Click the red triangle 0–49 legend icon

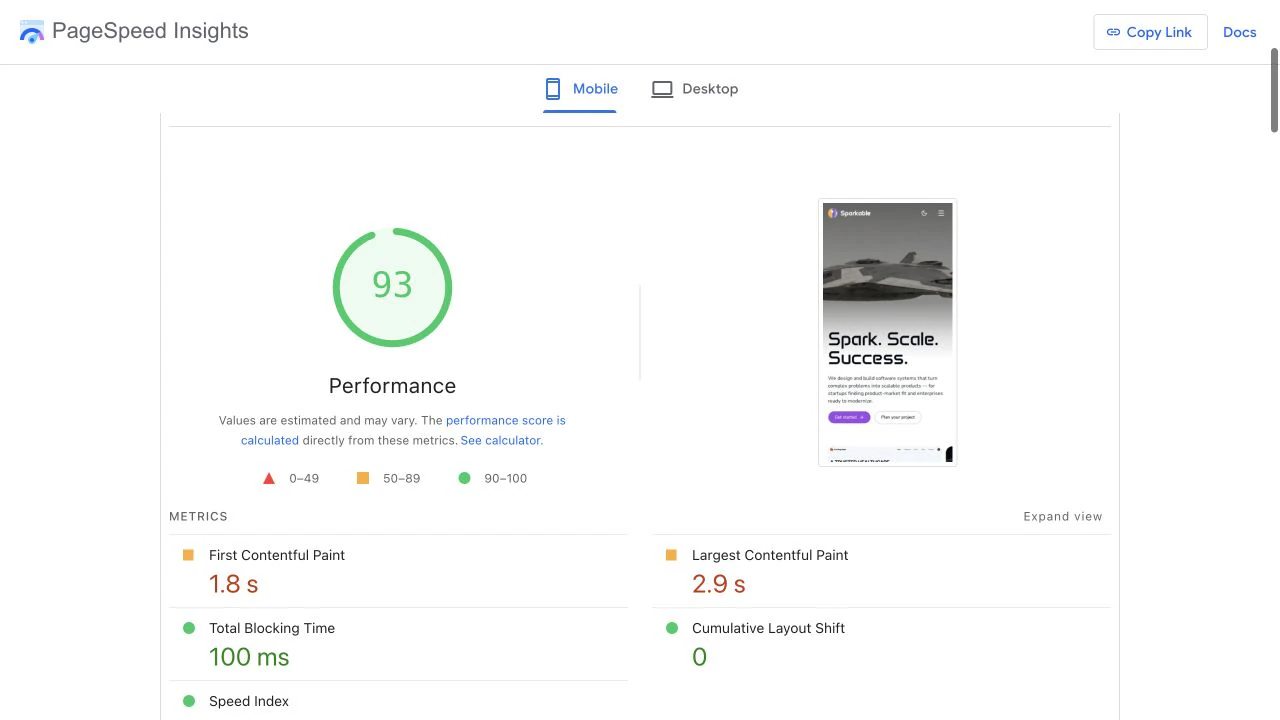pyautogui.click(x=268, y=478)
